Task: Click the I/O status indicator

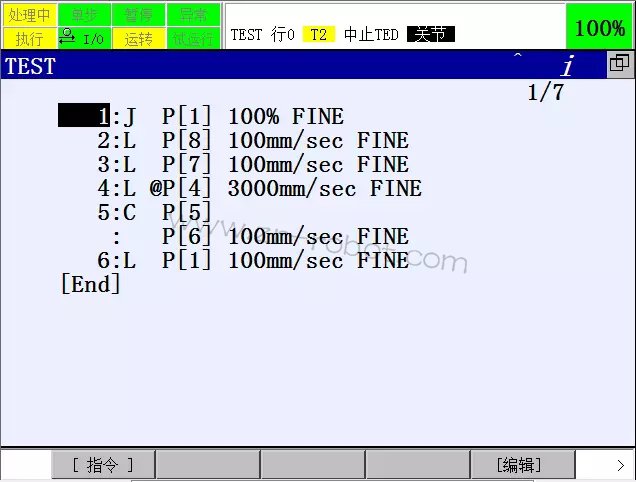Action: (84, 38)
